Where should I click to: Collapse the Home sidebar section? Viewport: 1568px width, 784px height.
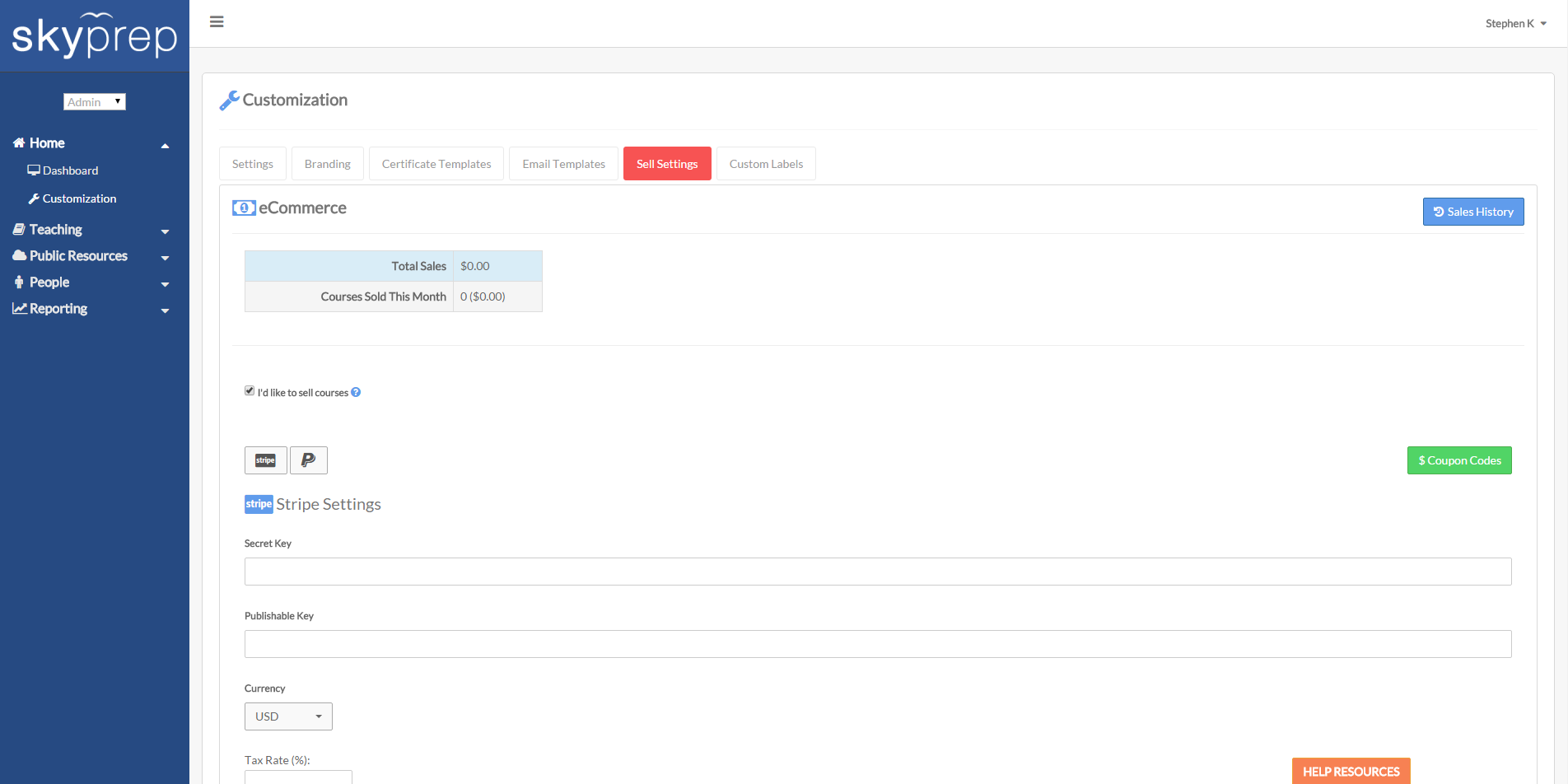pos(165,144)
